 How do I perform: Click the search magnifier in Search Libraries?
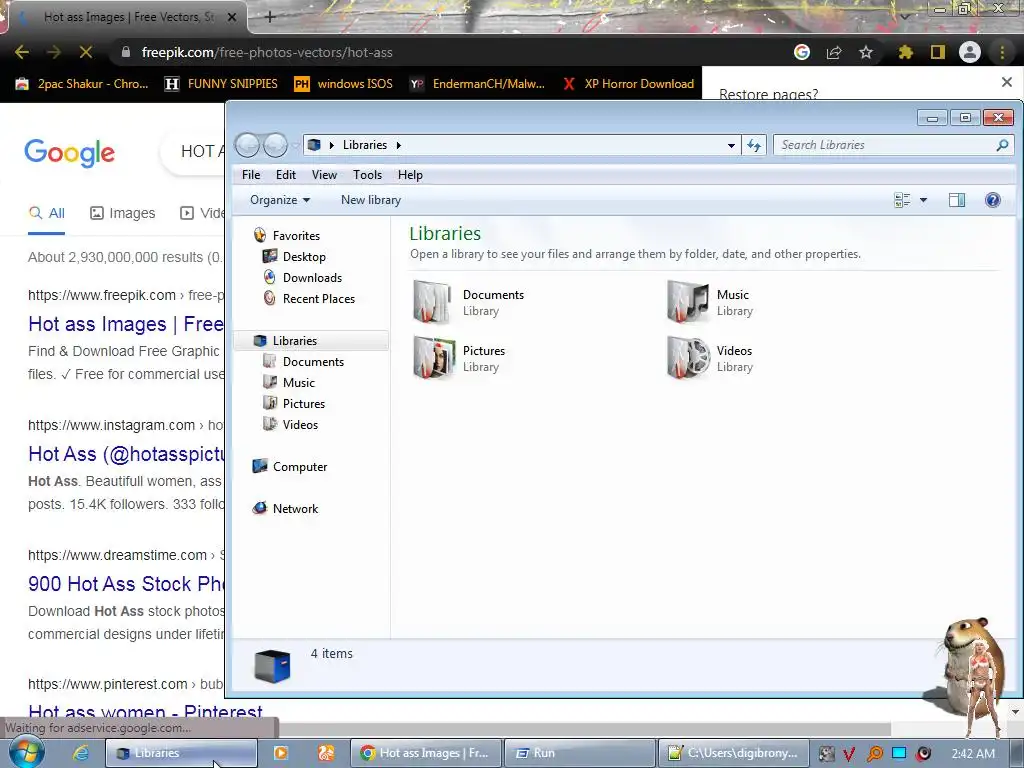pyautogui.click(x=1002, y=145)
